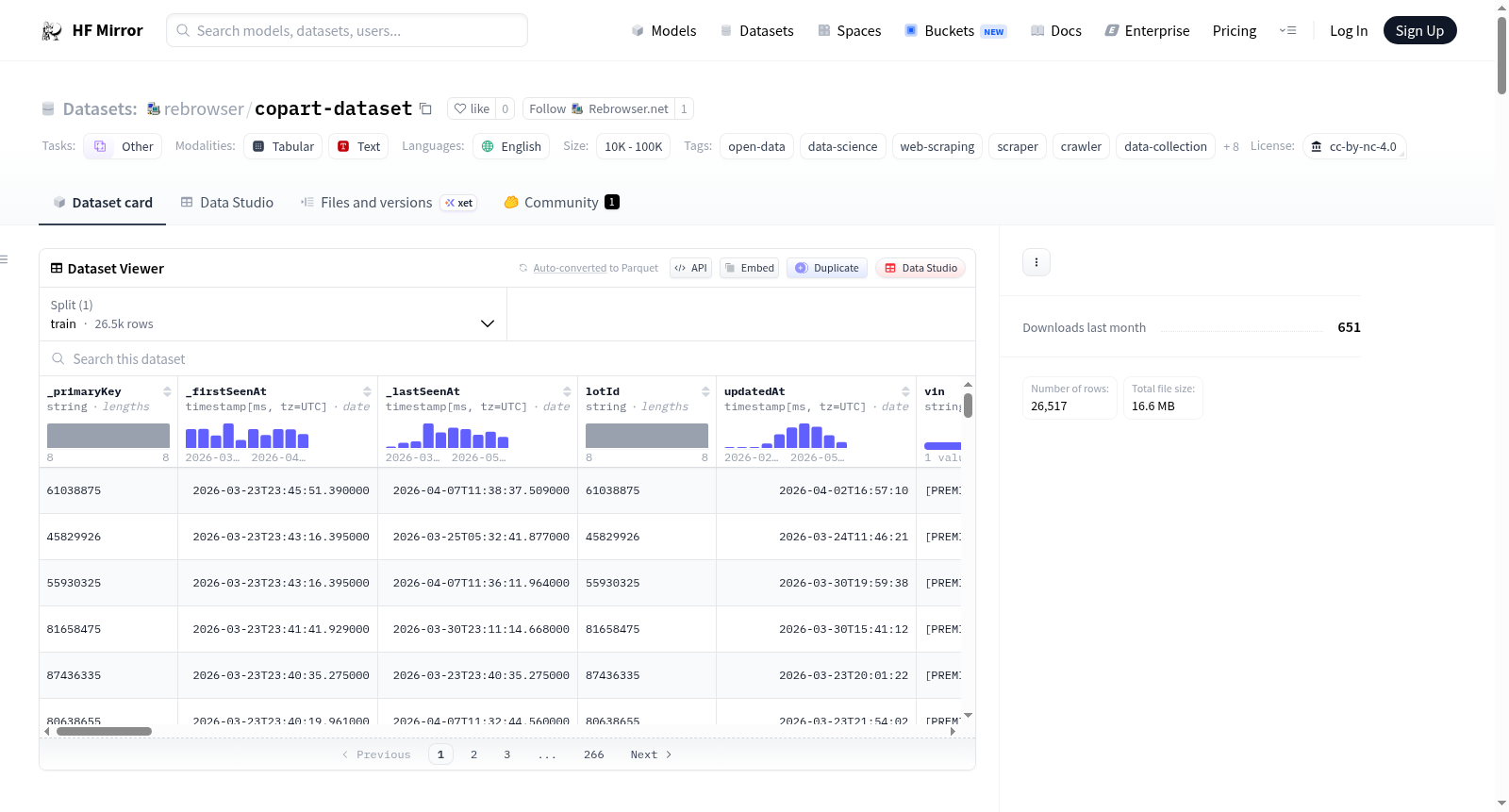Sort the _firstSeenAt column

point(367,391)
